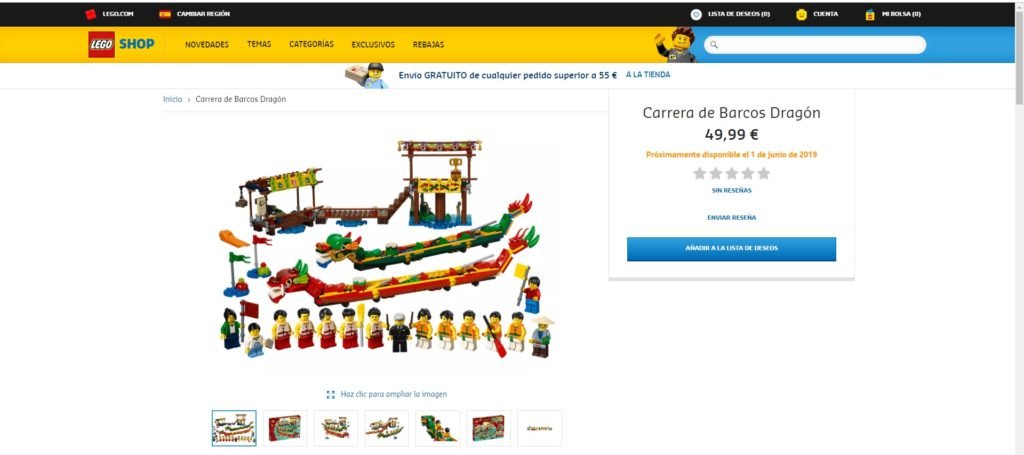This screenshot has width=1024, height=455.
Task: Go to the Rebajas section
Action: coord(428,45)
